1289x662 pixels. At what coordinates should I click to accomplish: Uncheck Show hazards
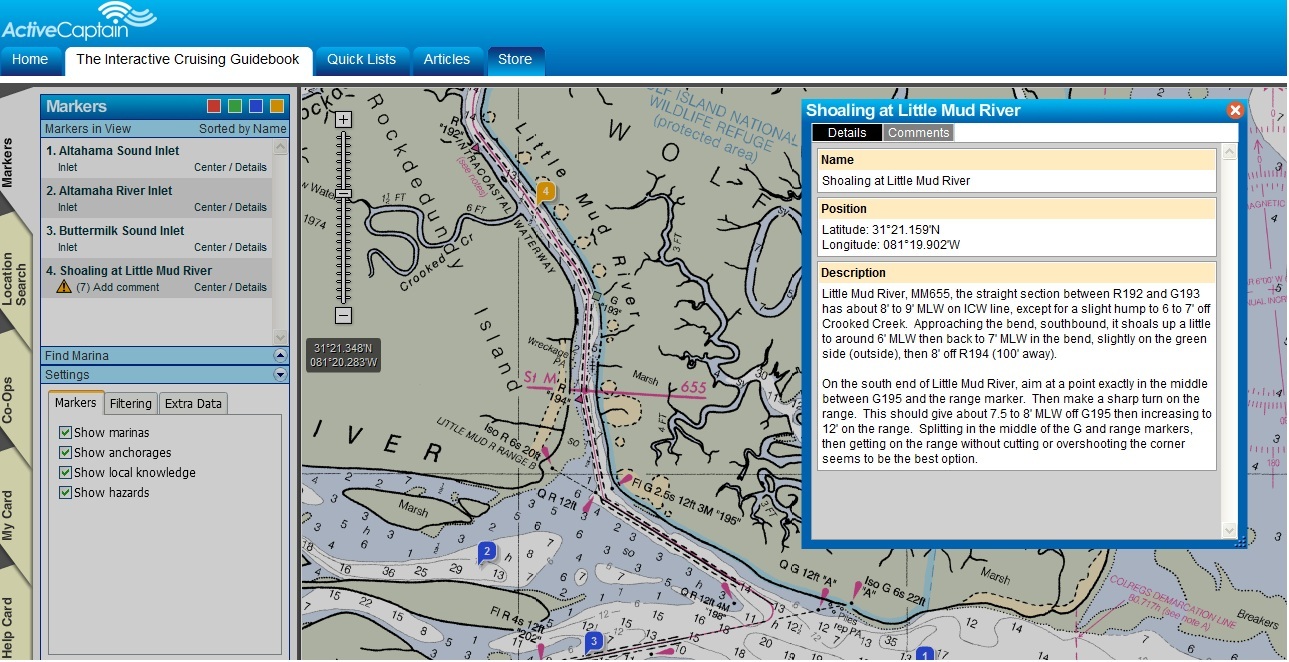click(x=65, y=493)
